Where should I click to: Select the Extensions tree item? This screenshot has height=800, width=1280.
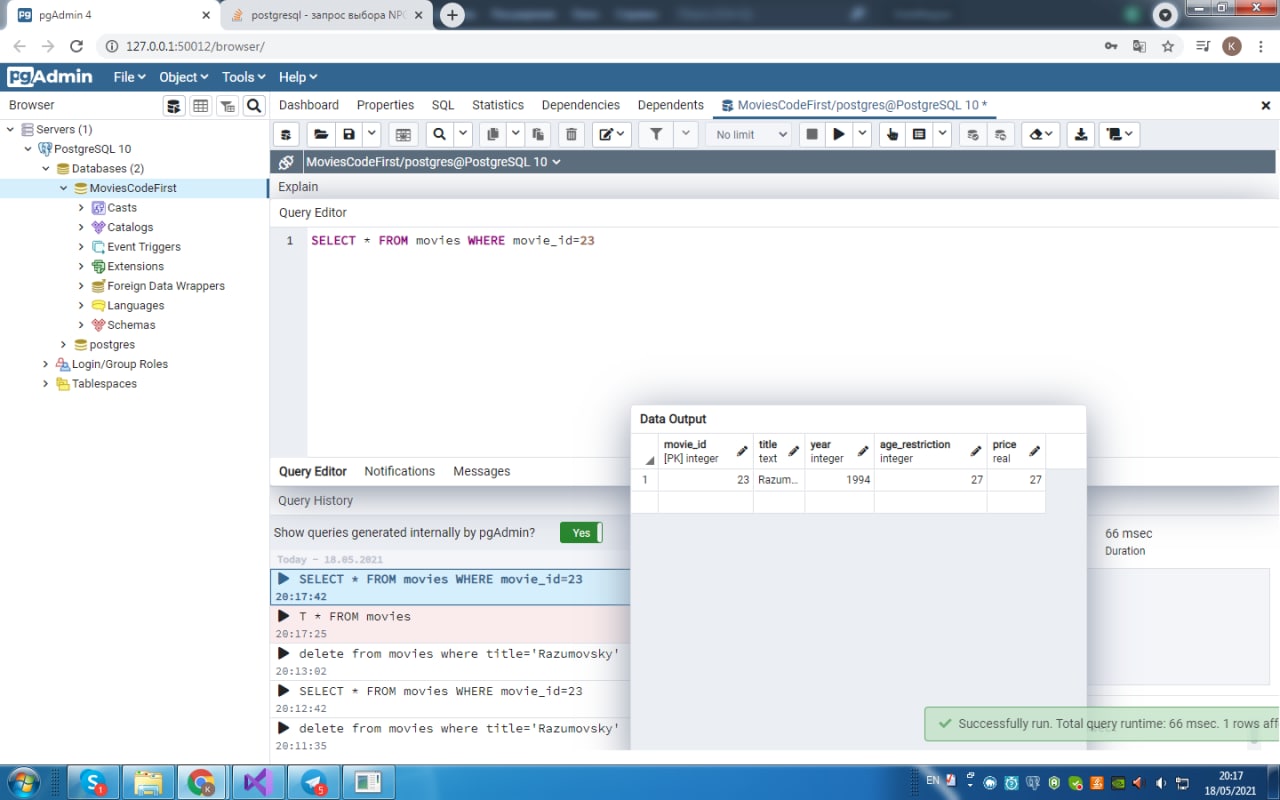(x=135, y=266)
